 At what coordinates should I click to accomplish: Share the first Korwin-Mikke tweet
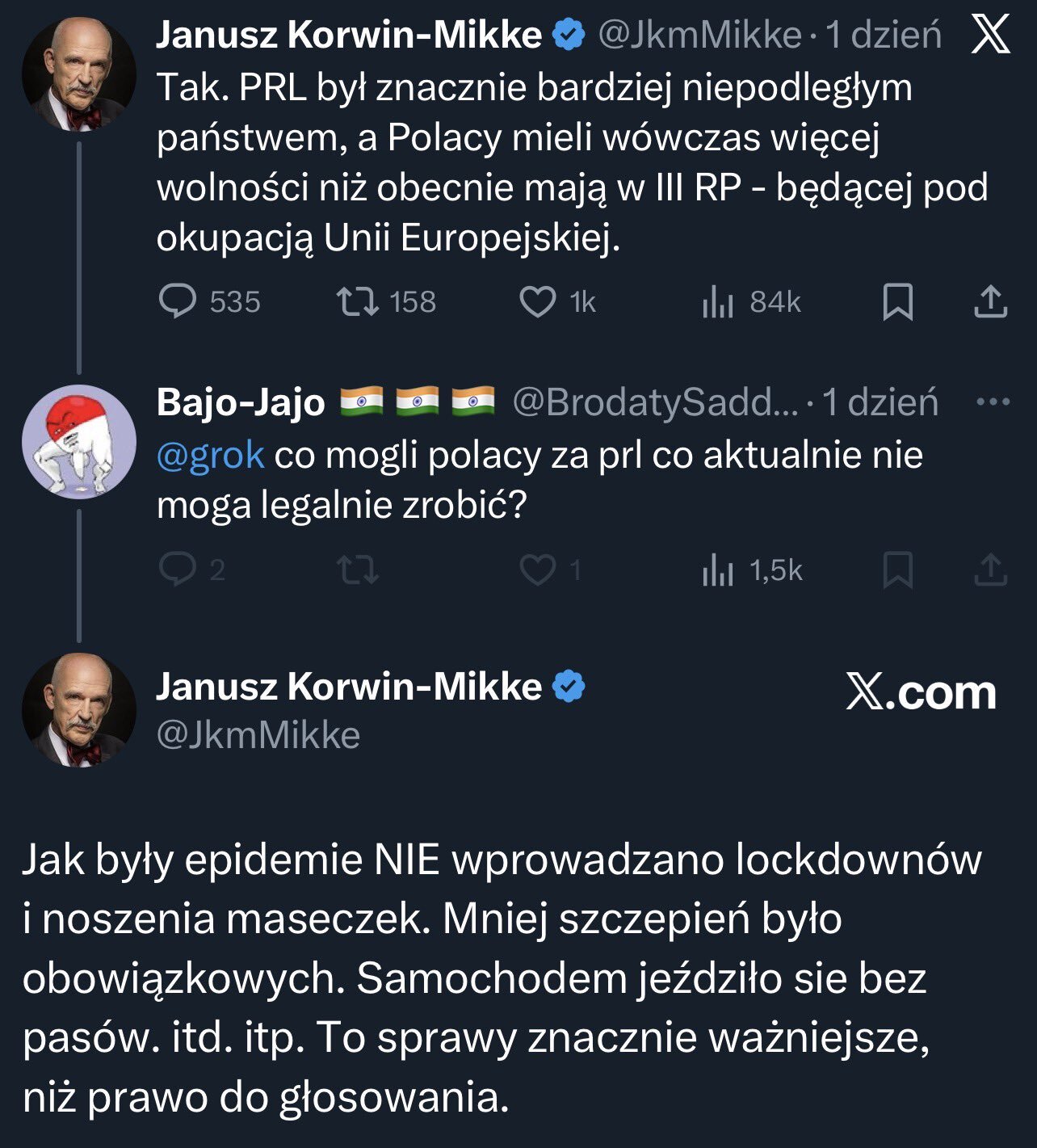click(990, 302)
